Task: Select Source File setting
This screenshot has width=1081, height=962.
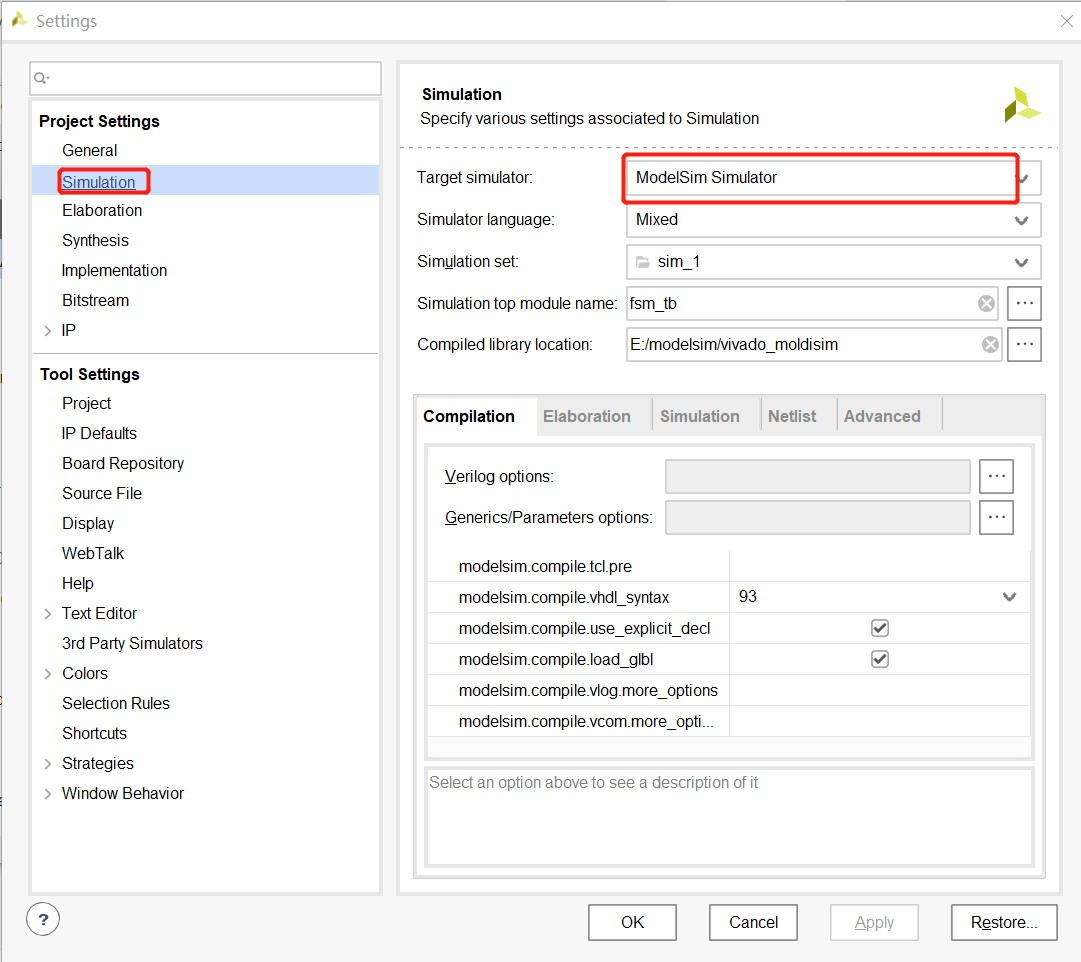Action: (101, 493)
